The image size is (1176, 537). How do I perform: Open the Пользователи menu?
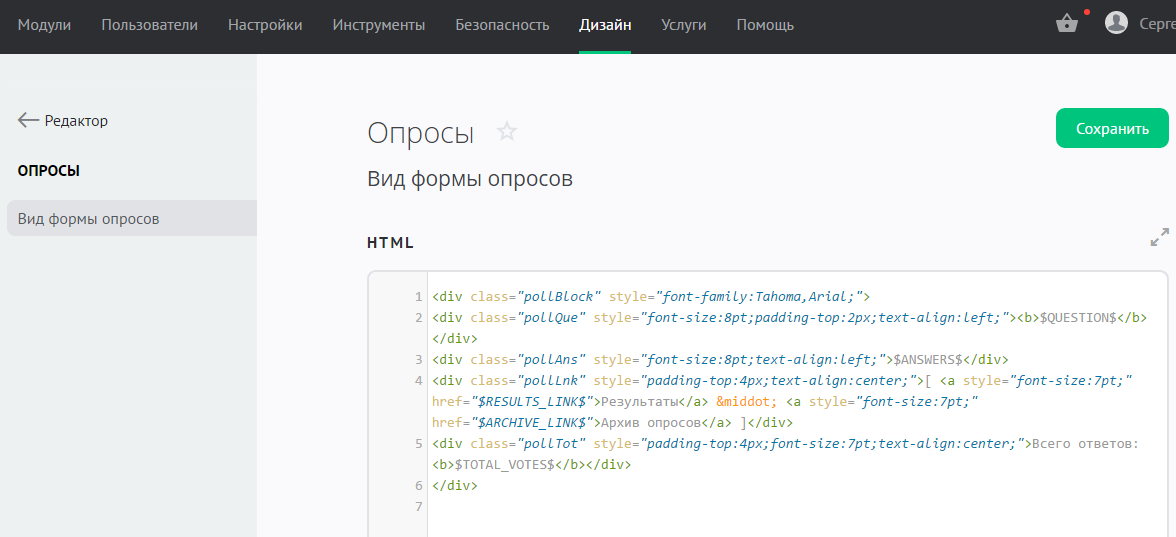(149, 25)
